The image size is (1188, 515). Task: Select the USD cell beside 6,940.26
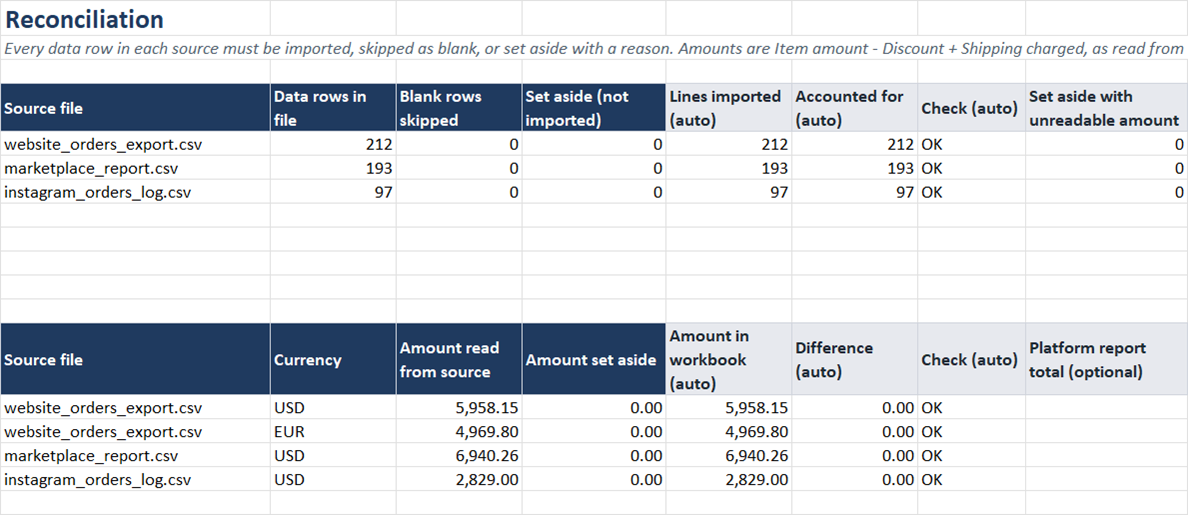tap(333, 456)
